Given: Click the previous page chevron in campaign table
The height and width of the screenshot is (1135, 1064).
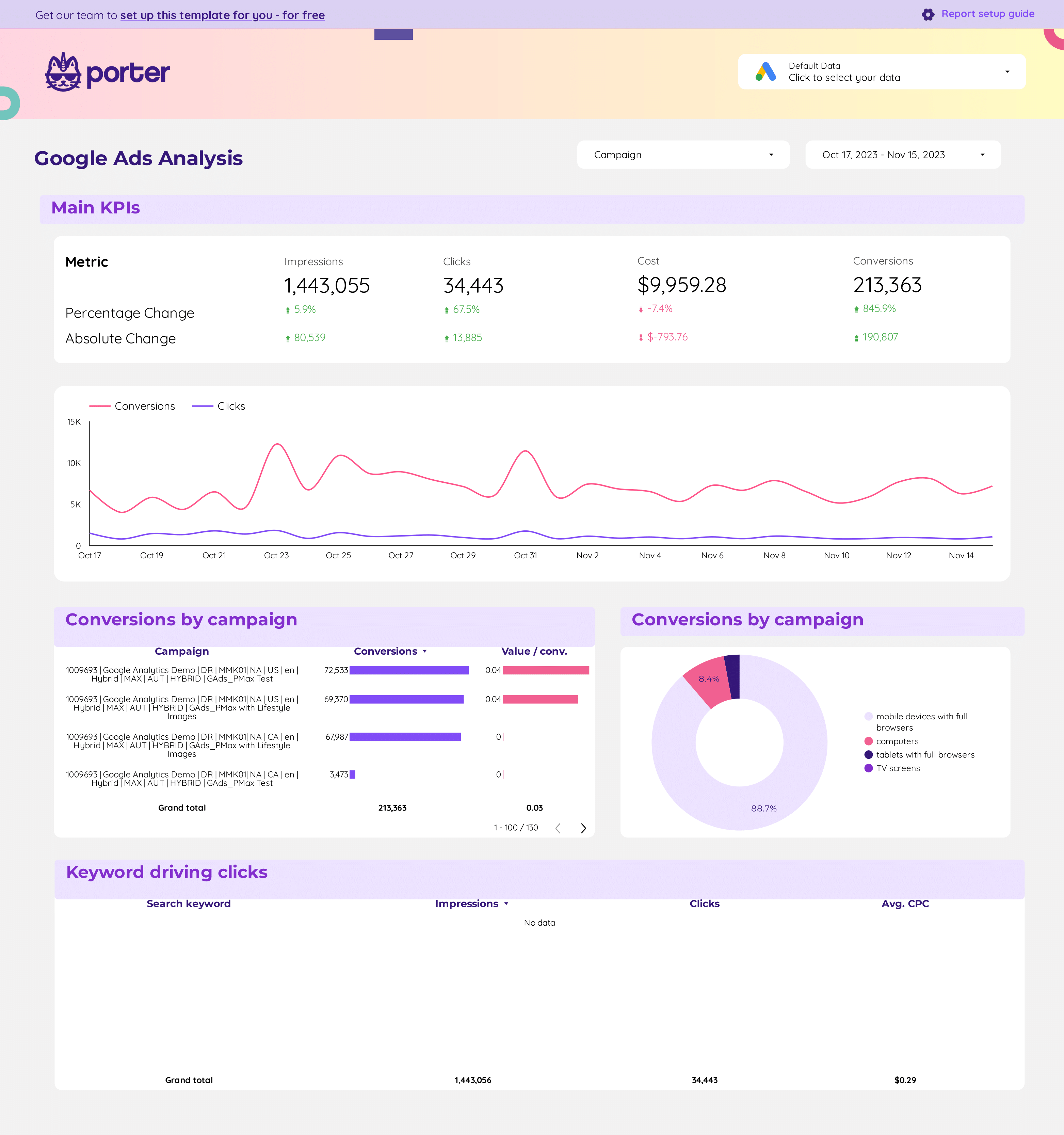Looking at the screenshot, I should pos(558,828).
